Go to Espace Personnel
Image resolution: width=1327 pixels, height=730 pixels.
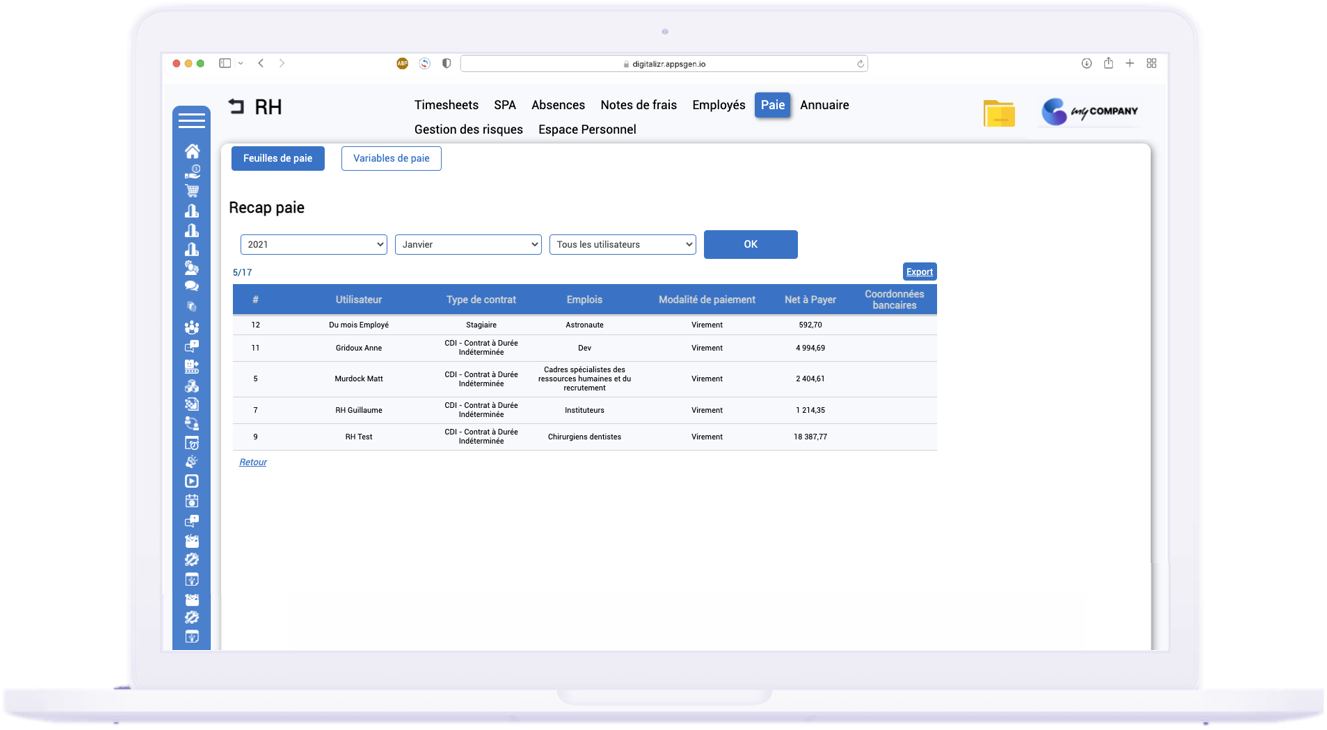(x=587, y=129)
